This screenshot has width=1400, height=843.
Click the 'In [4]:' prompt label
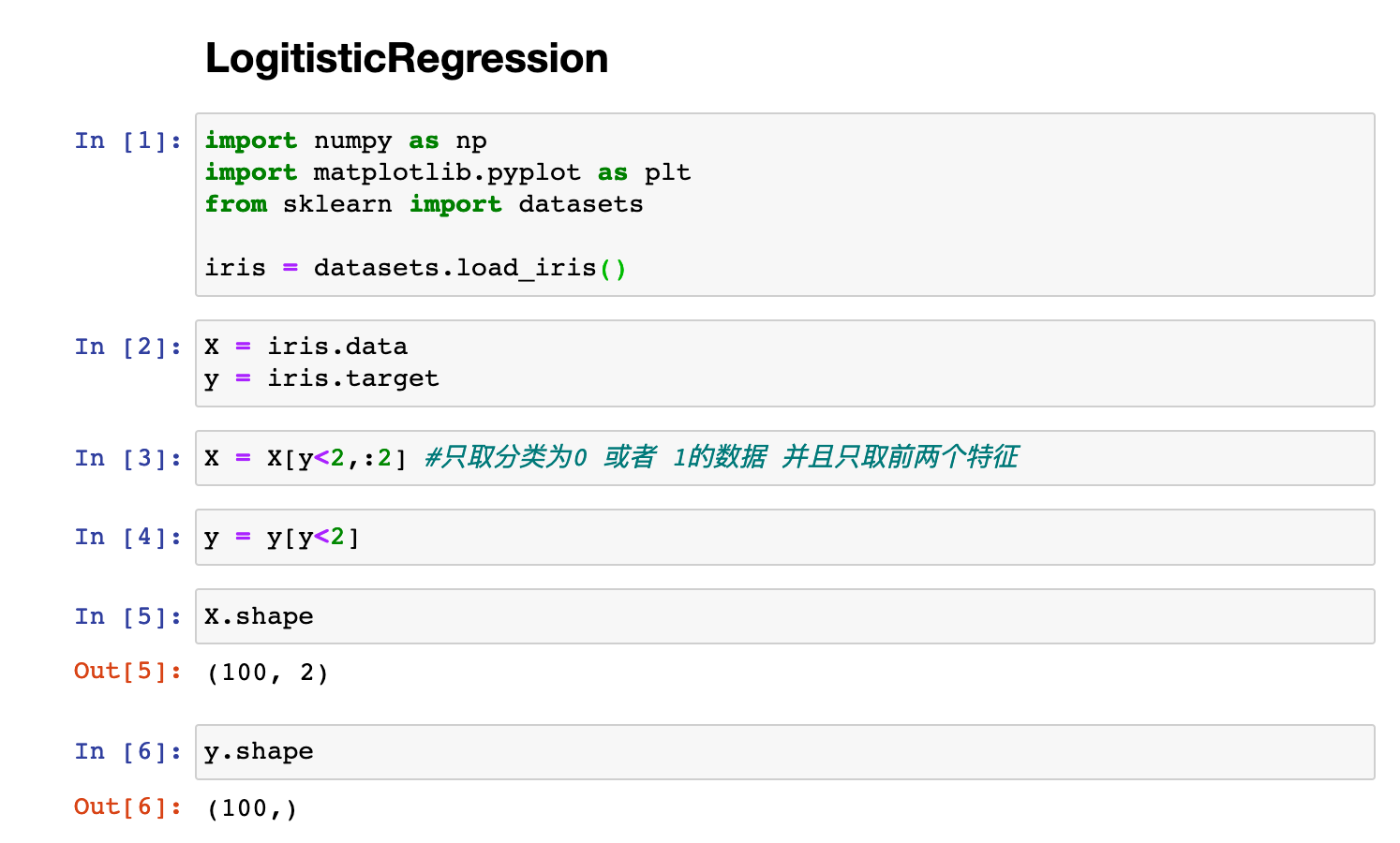(x=128, y=537)
